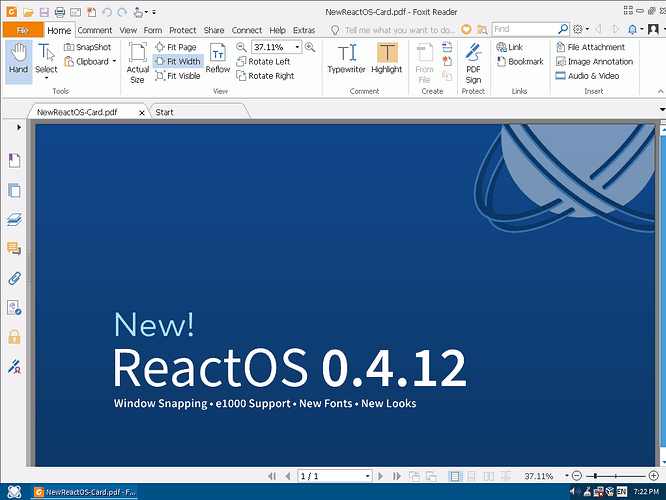The image size is (666, 500).
Task: Enable Continuous page view in status bar
Action: 471,476
